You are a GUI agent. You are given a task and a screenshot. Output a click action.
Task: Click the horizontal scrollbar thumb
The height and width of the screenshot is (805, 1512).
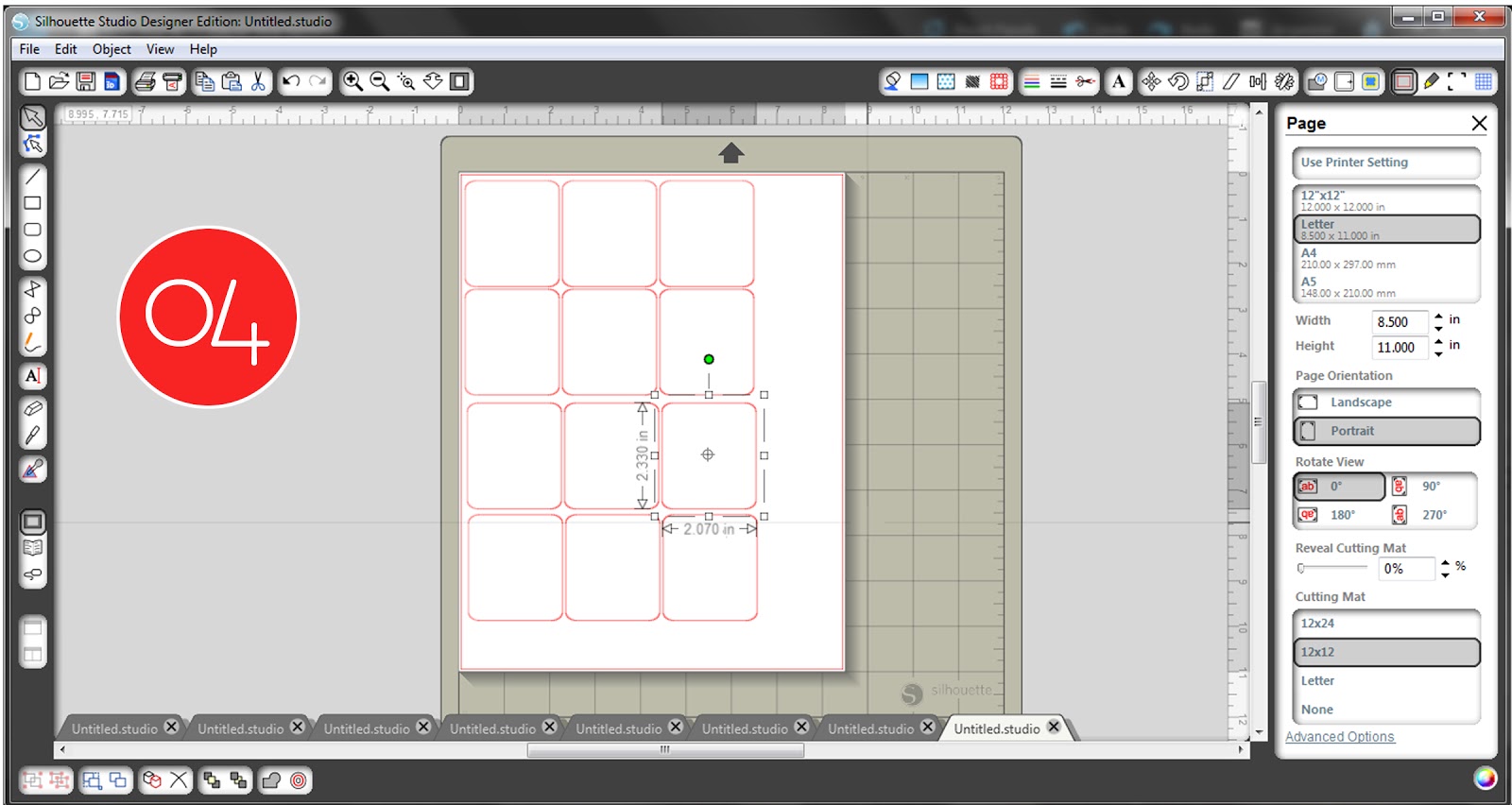point(665,750)
